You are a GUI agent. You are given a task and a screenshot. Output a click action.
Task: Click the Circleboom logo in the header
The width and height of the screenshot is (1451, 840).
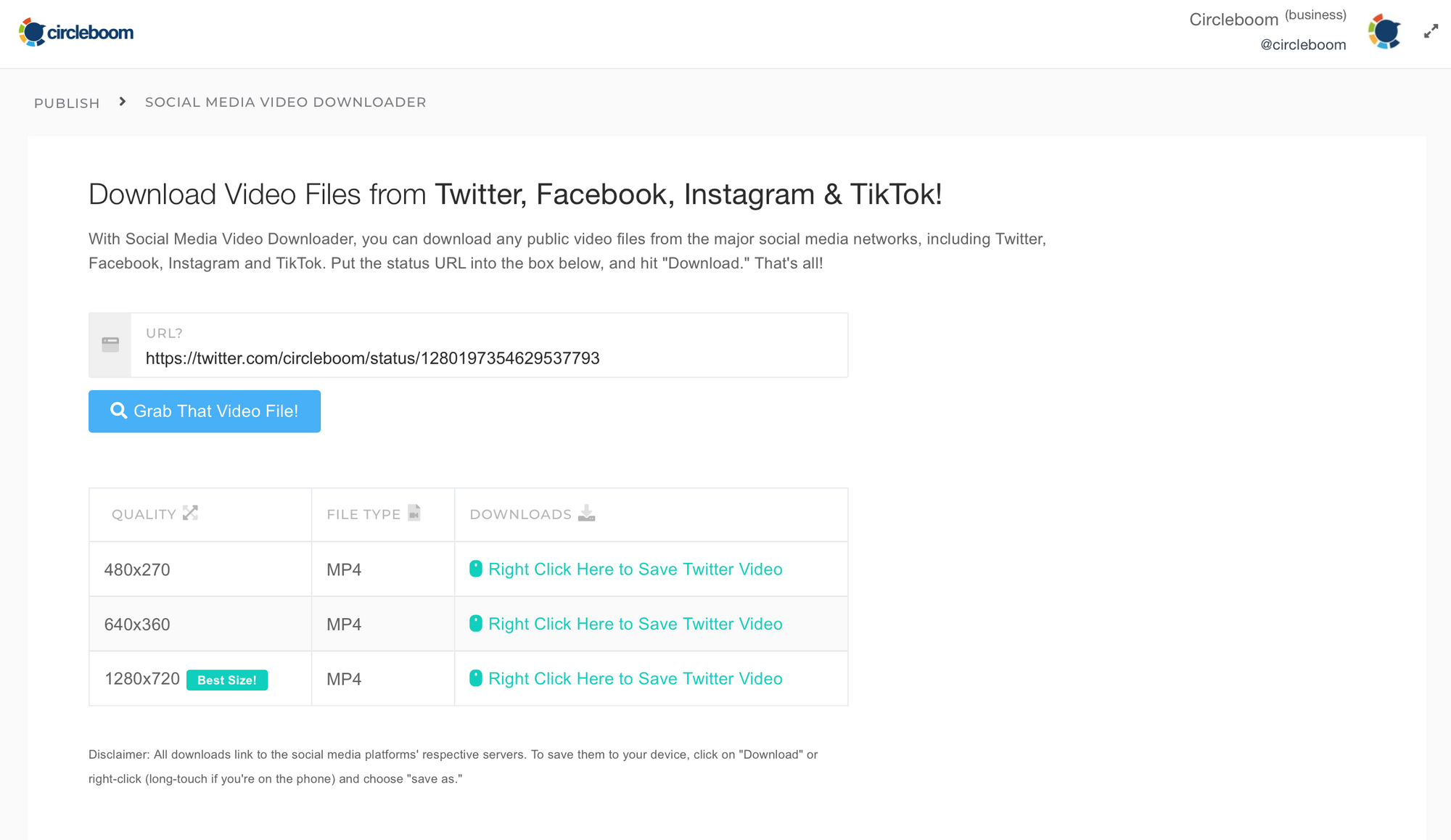pos(77,32)
